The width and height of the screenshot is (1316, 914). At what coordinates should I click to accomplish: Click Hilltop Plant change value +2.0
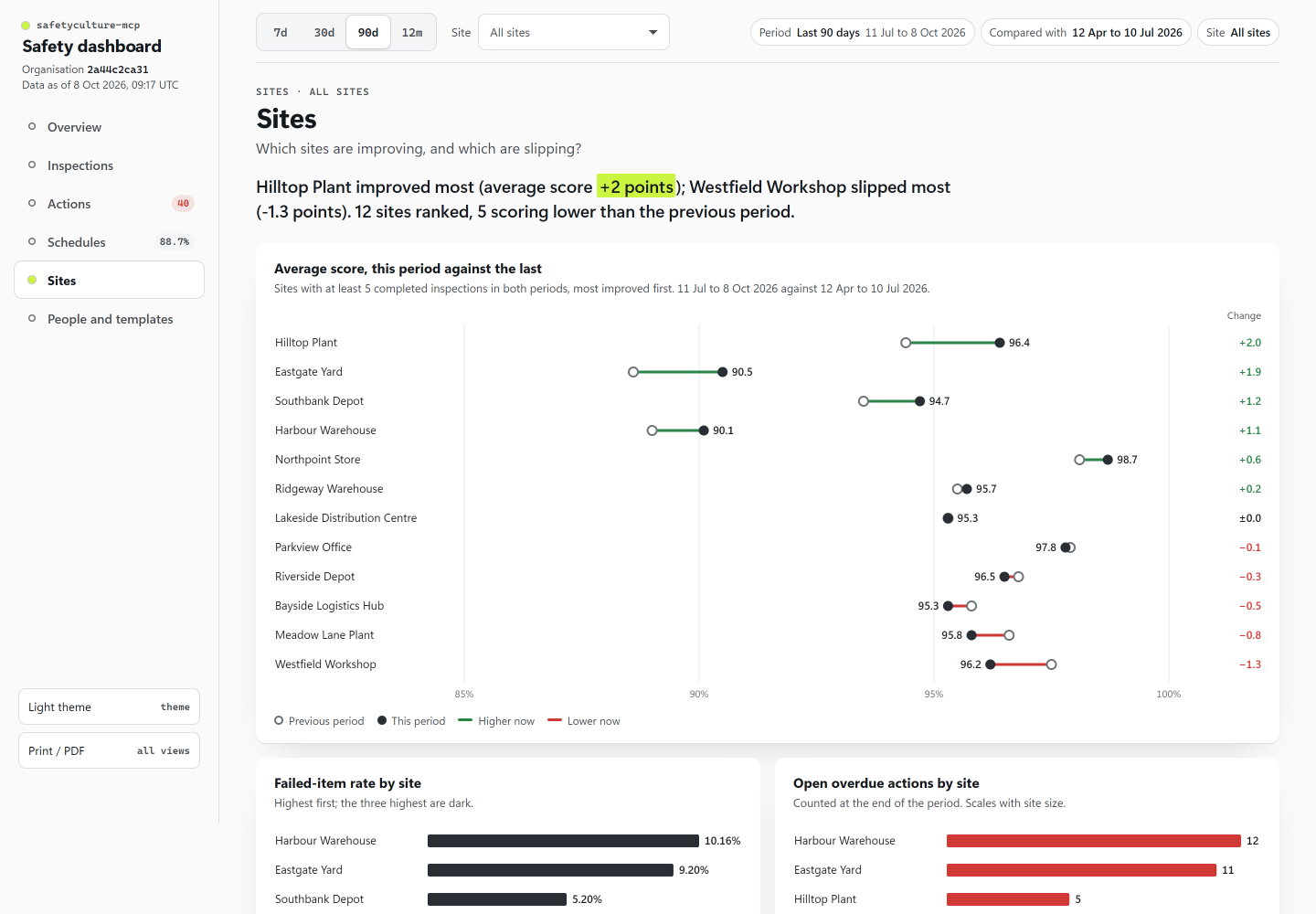point(1249,343)
